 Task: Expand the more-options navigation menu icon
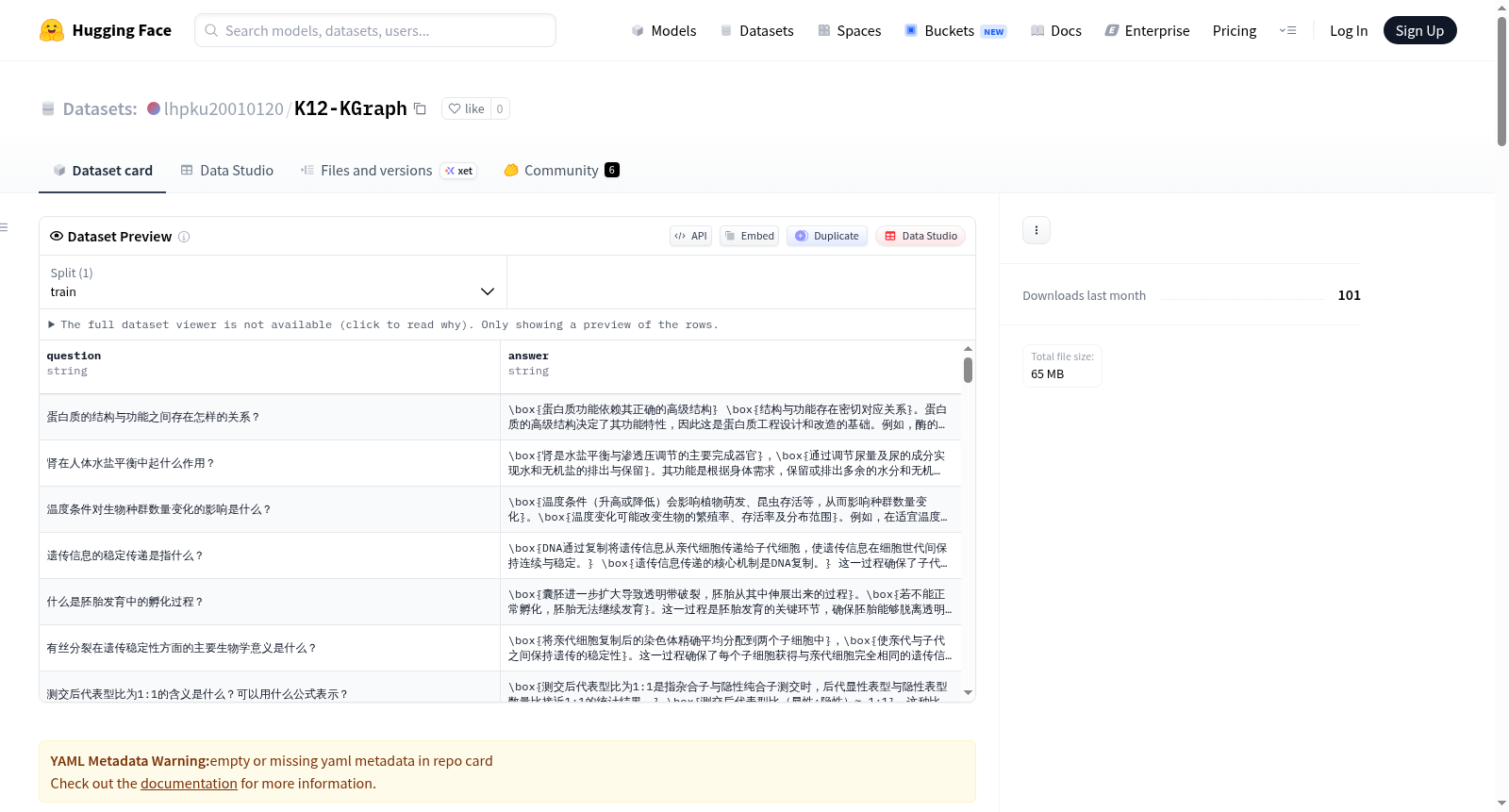[x=1287, y=30]
